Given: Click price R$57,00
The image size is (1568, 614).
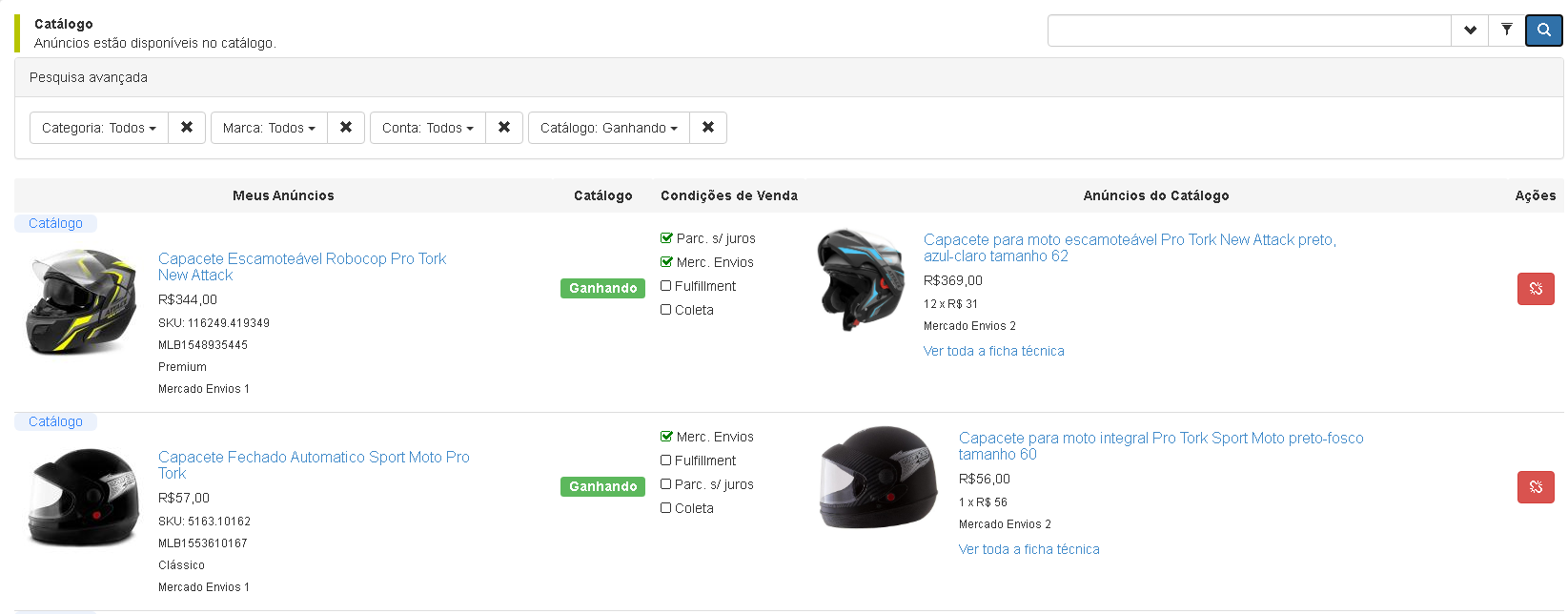Looking at the screenshot, I should (x=184, y=498).
